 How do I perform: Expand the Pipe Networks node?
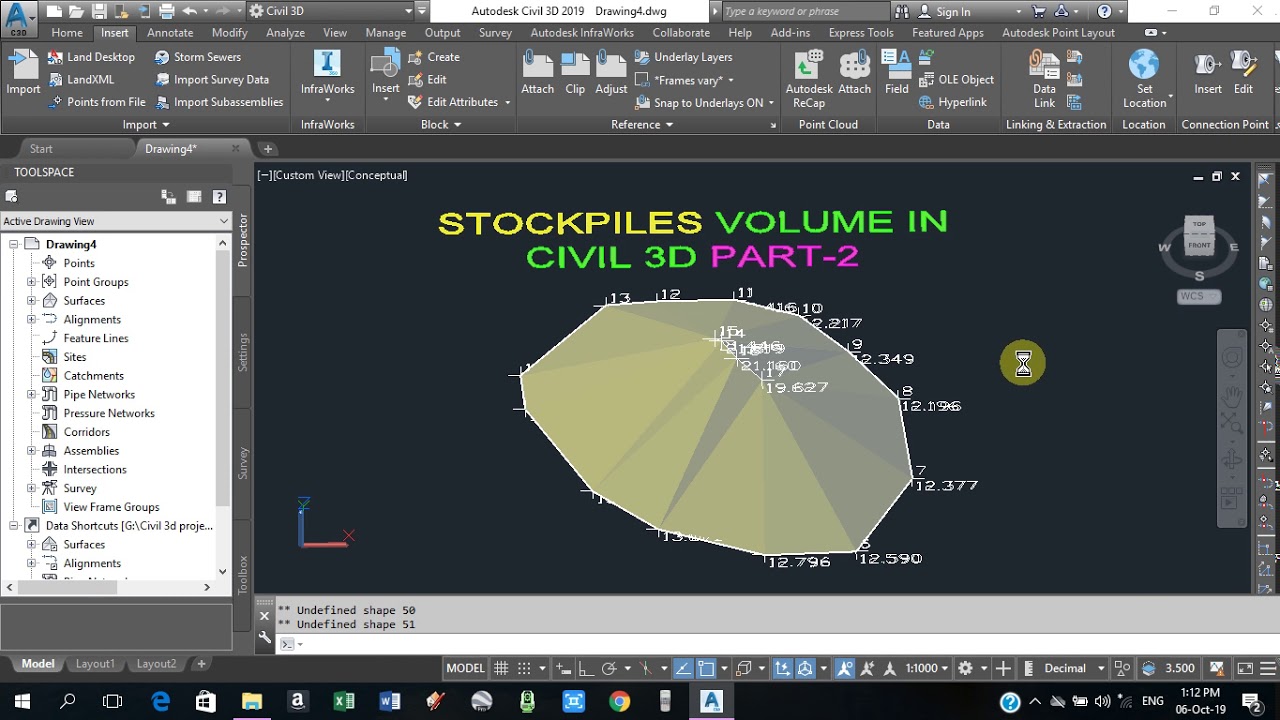(31, 394)
